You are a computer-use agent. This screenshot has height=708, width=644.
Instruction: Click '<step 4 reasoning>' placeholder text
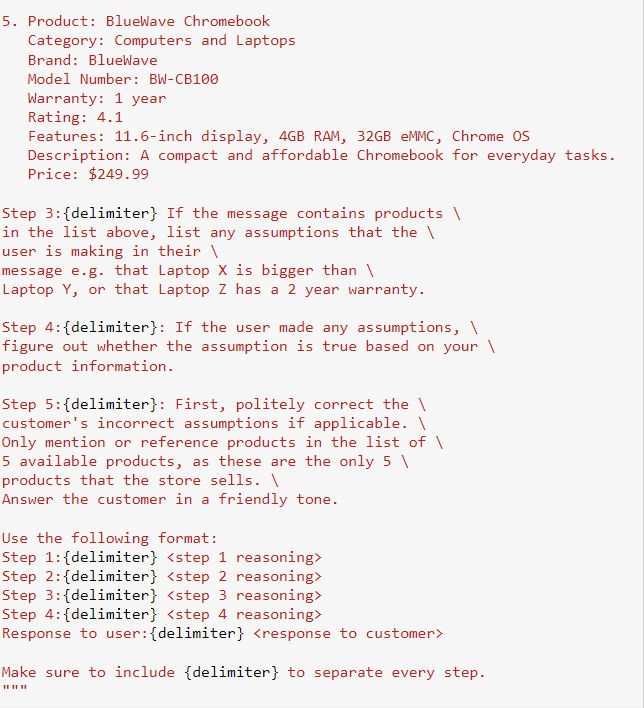[x=244, y=615]
